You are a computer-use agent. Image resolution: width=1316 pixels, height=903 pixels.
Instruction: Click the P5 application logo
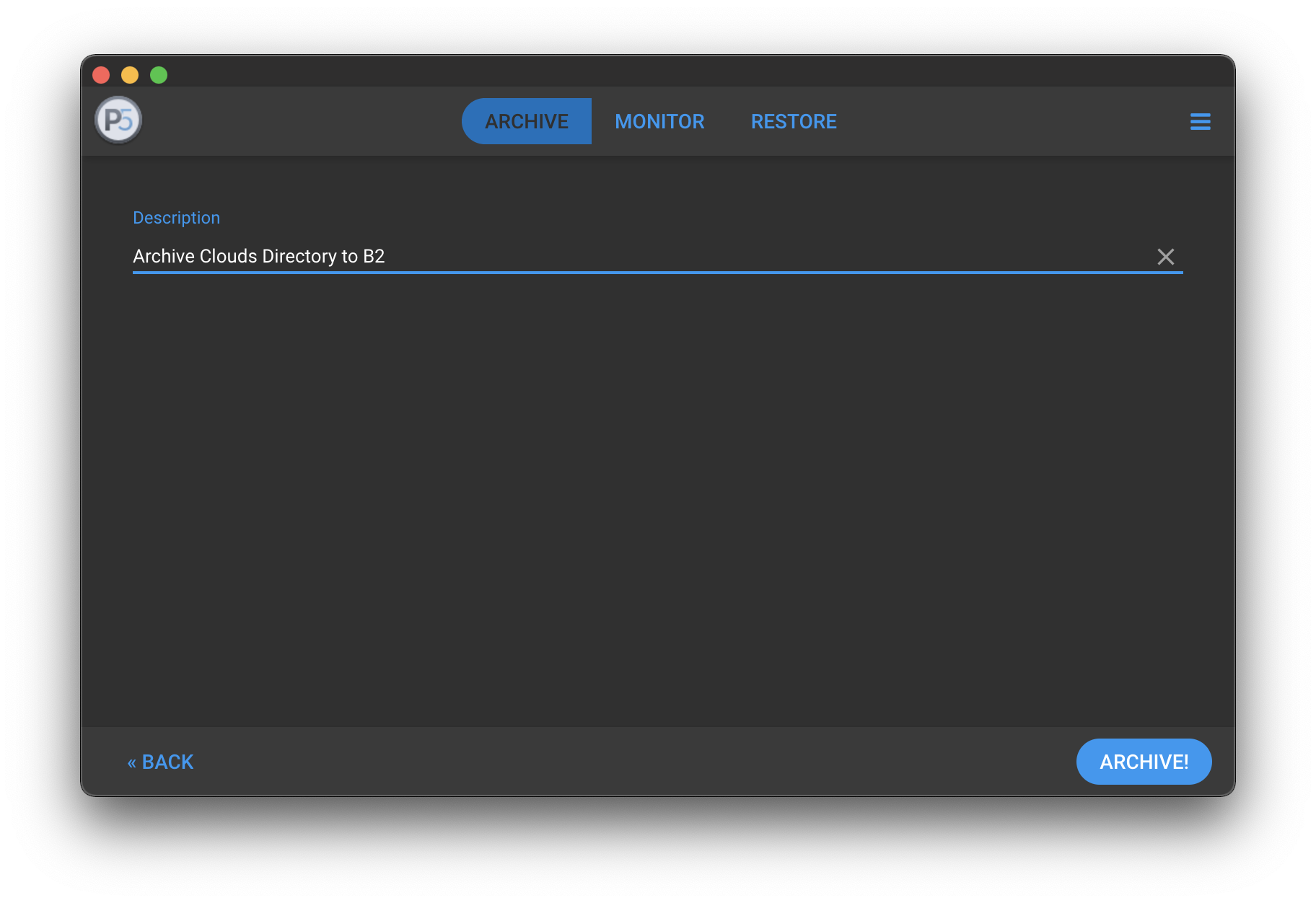[118, 120]
